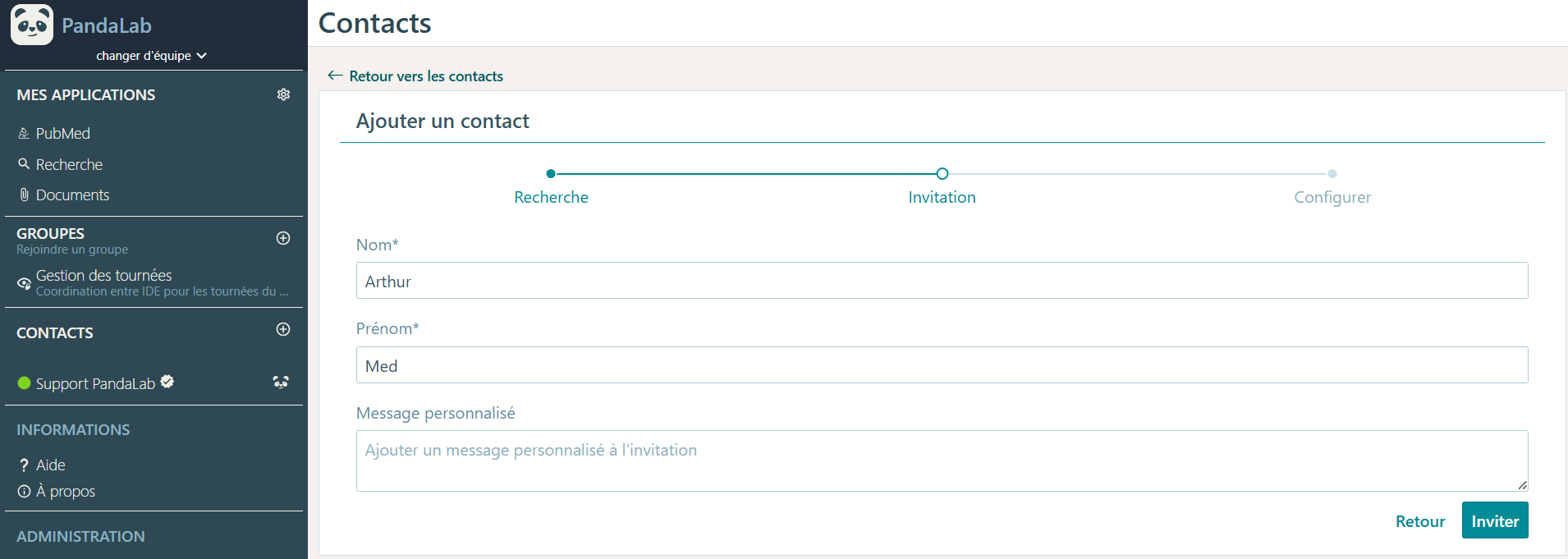1568x559 pixels.
Task: Follow the Retour vers les contacts link
Action: [426, 76]
